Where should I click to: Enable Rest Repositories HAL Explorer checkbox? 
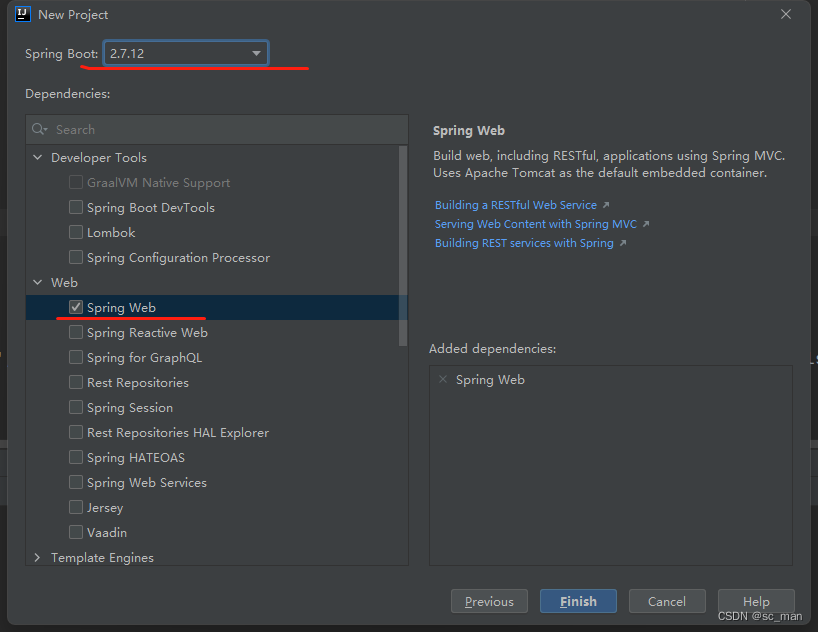[x=76, y=433]
